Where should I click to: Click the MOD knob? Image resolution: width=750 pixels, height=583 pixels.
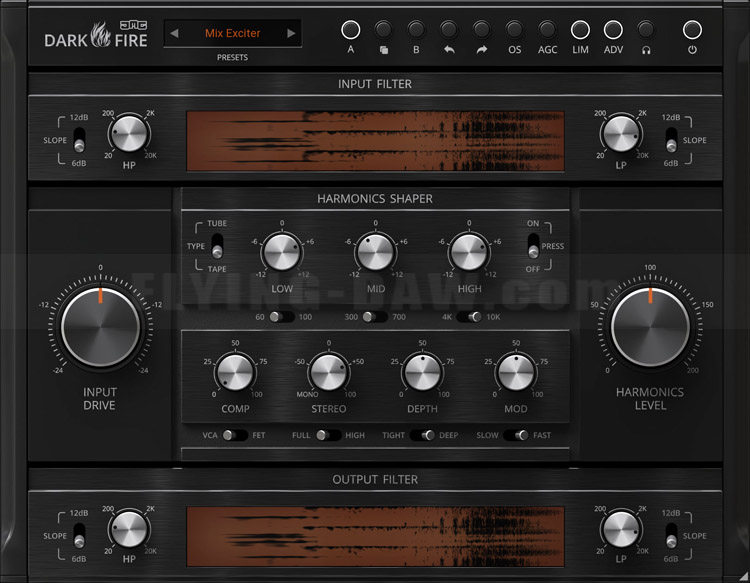(516, 372)
